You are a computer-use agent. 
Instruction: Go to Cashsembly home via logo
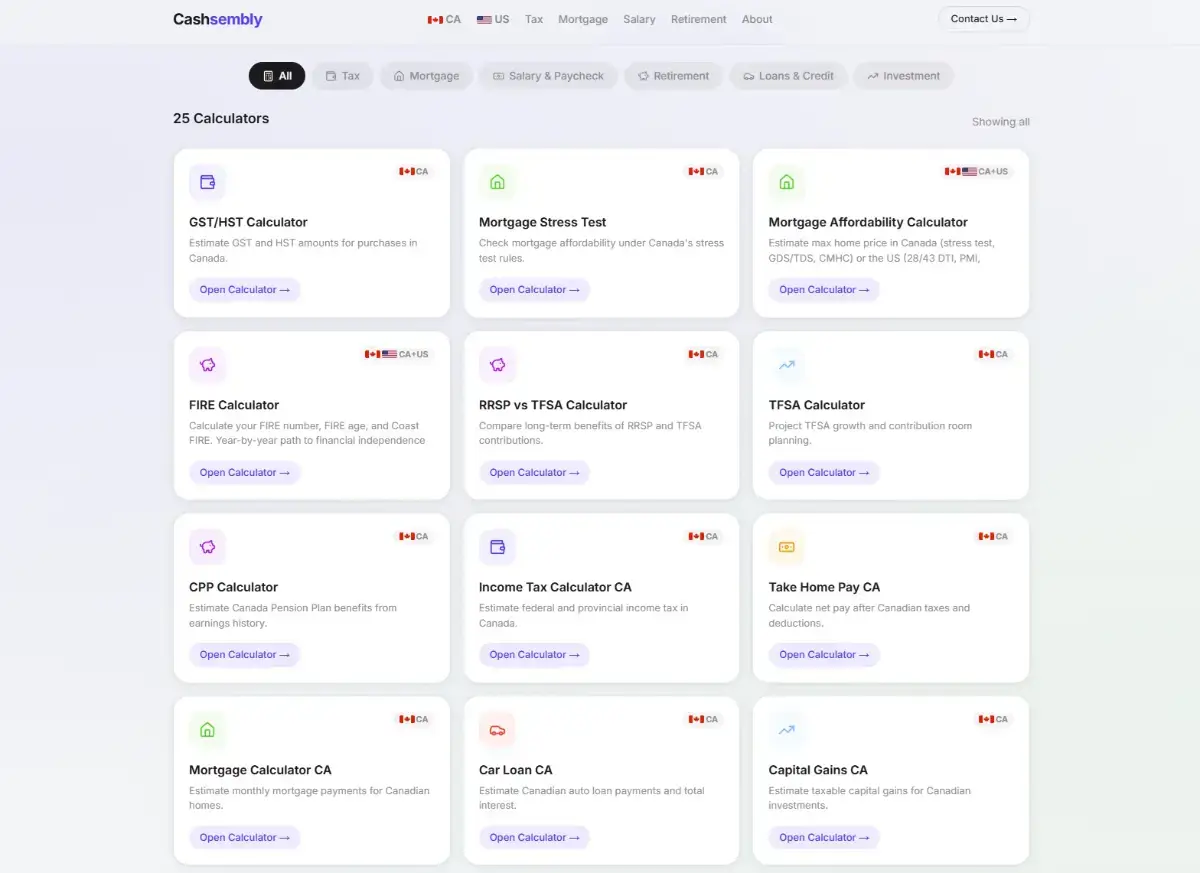pyautogui.click(x=218, y=19)
